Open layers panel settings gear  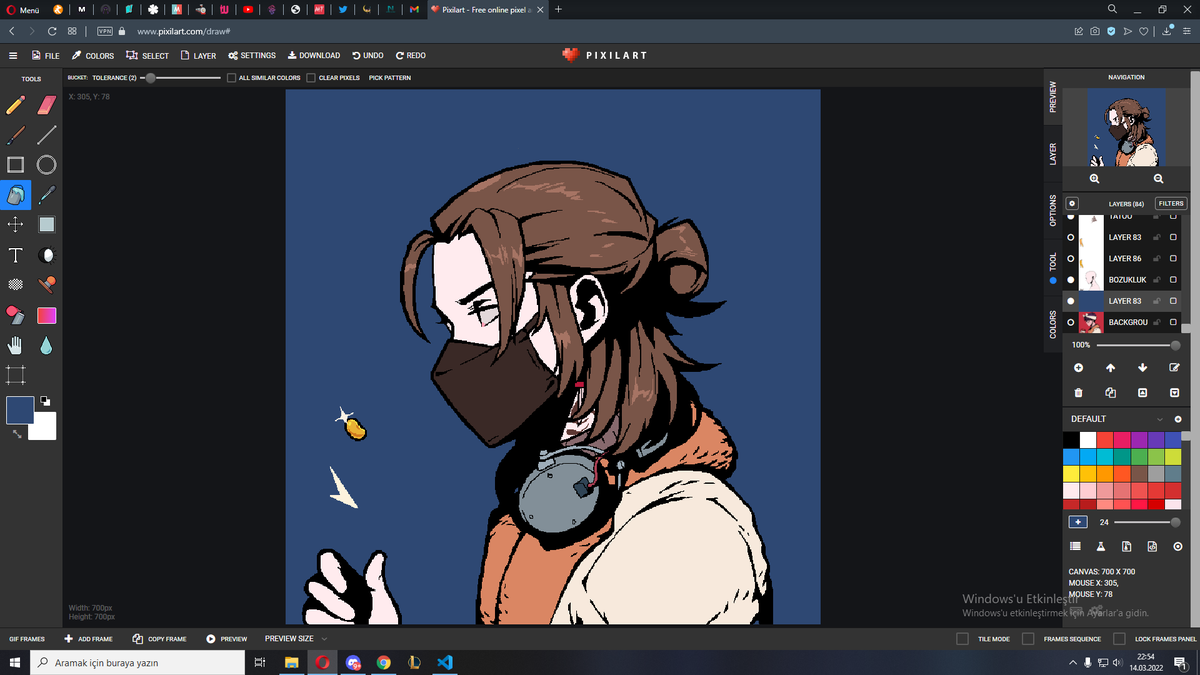coord(1072,203)
